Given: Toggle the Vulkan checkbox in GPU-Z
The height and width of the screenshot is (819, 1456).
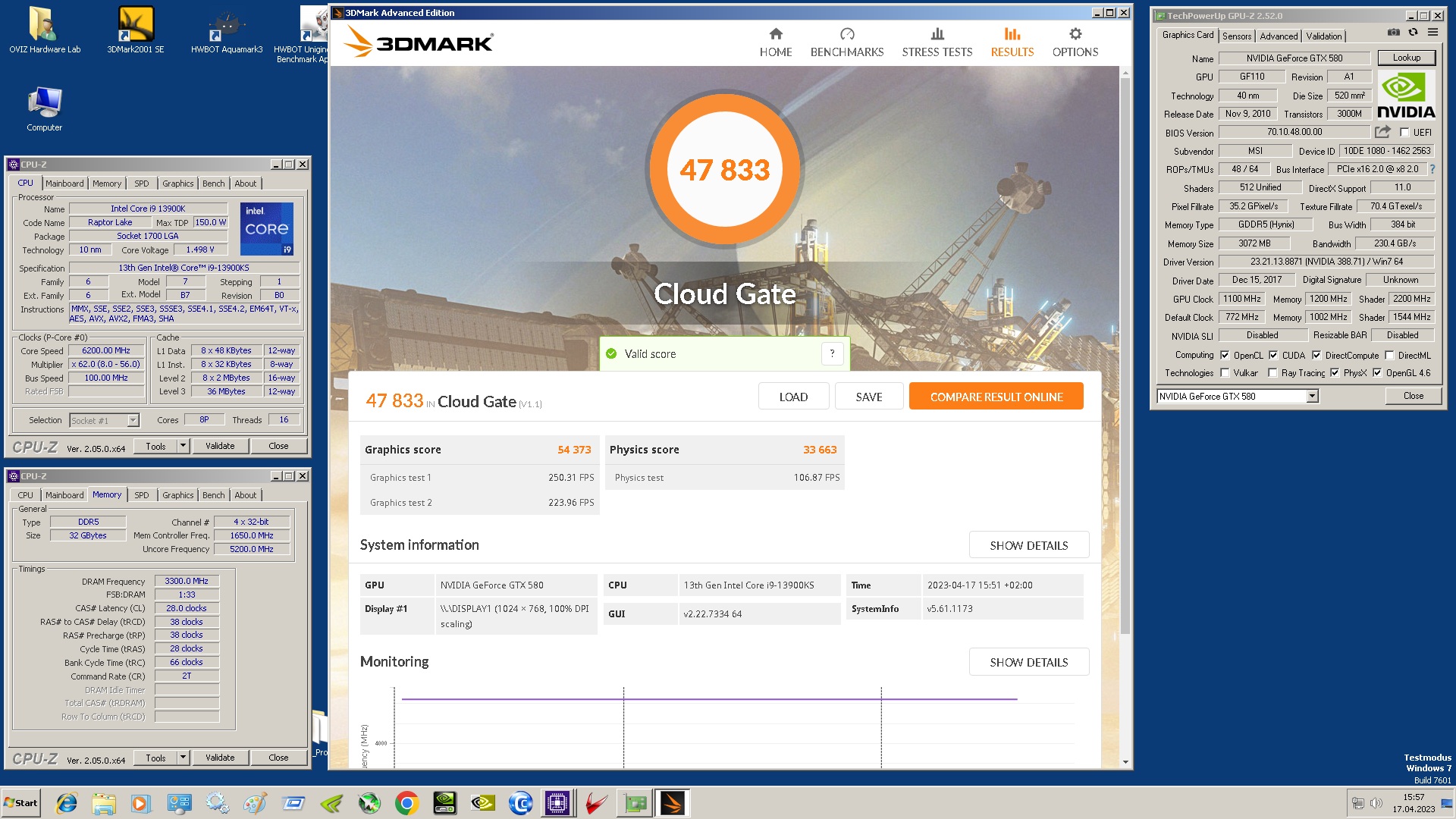Looking at the screenshot, I should click(1225, 373).
